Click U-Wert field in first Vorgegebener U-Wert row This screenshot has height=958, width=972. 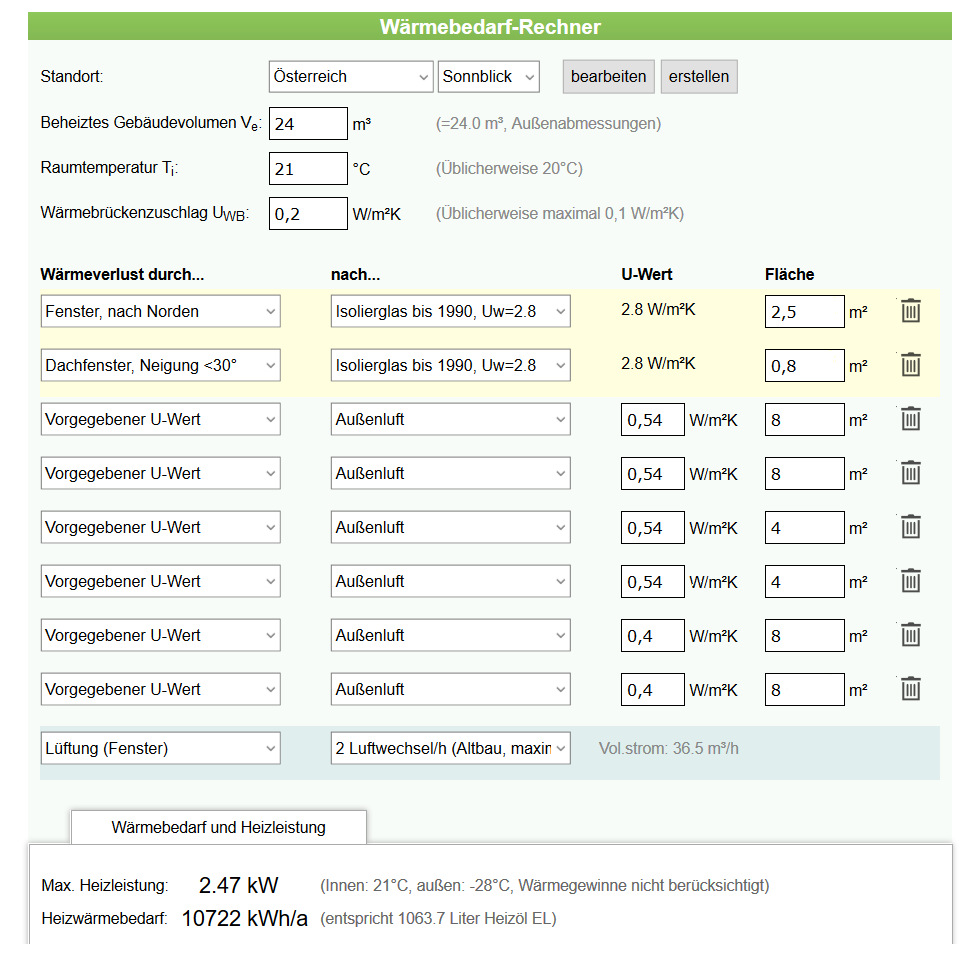[653, 419]
